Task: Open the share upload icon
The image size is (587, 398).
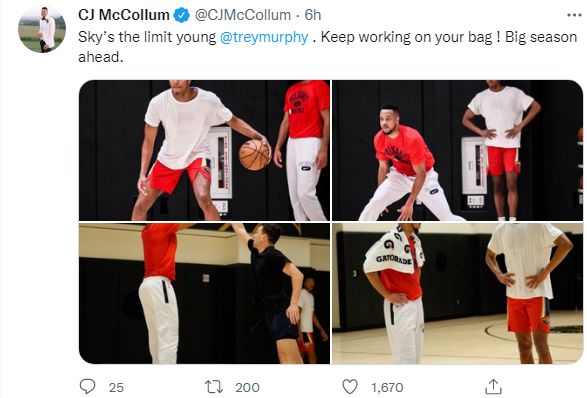Action: tap(493, 386)
